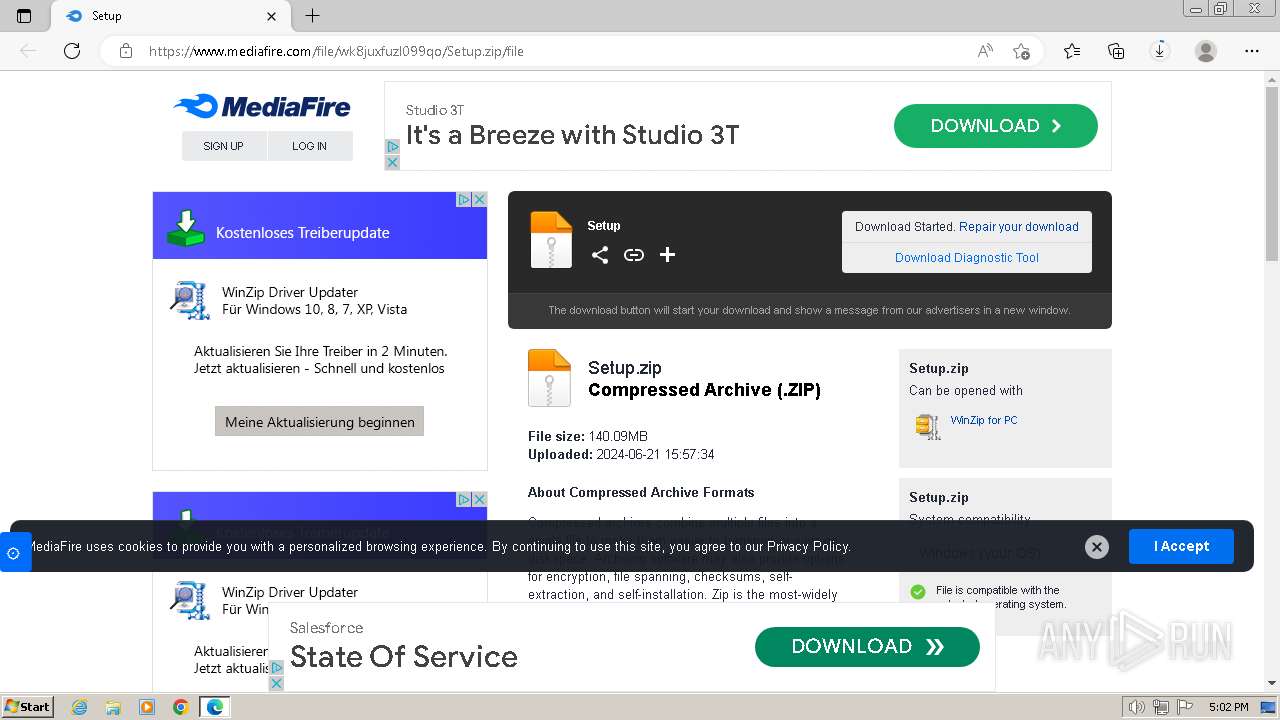1280x720 pixels.
Task: Click the Uploaded date 2024-06-21 text
Action: tap(621, 454)
